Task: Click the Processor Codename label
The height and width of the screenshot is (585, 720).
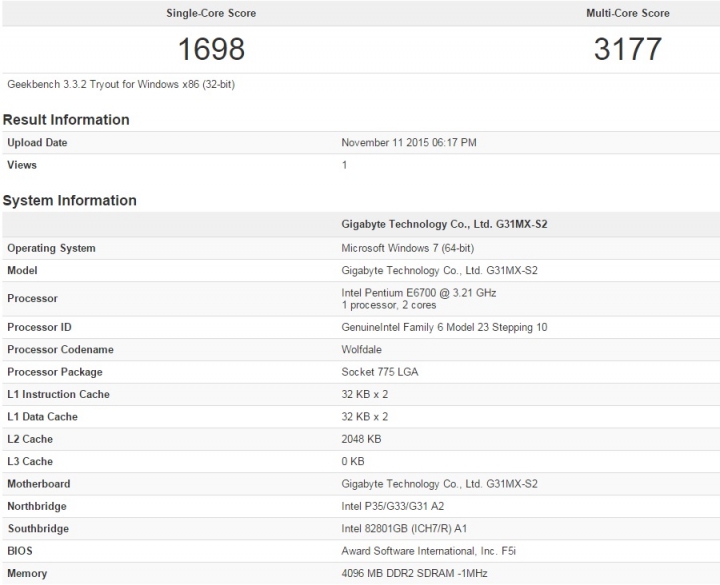Action: tap(61, 349)
